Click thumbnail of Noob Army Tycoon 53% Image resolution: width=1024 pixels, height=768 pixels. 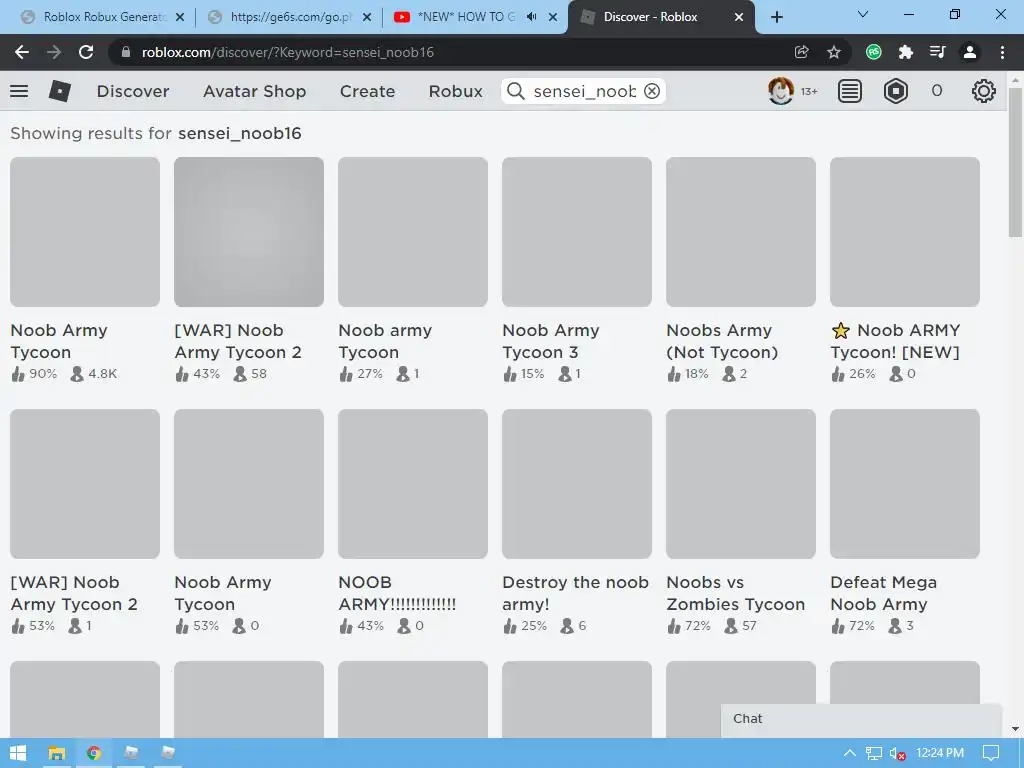[249, 484]
